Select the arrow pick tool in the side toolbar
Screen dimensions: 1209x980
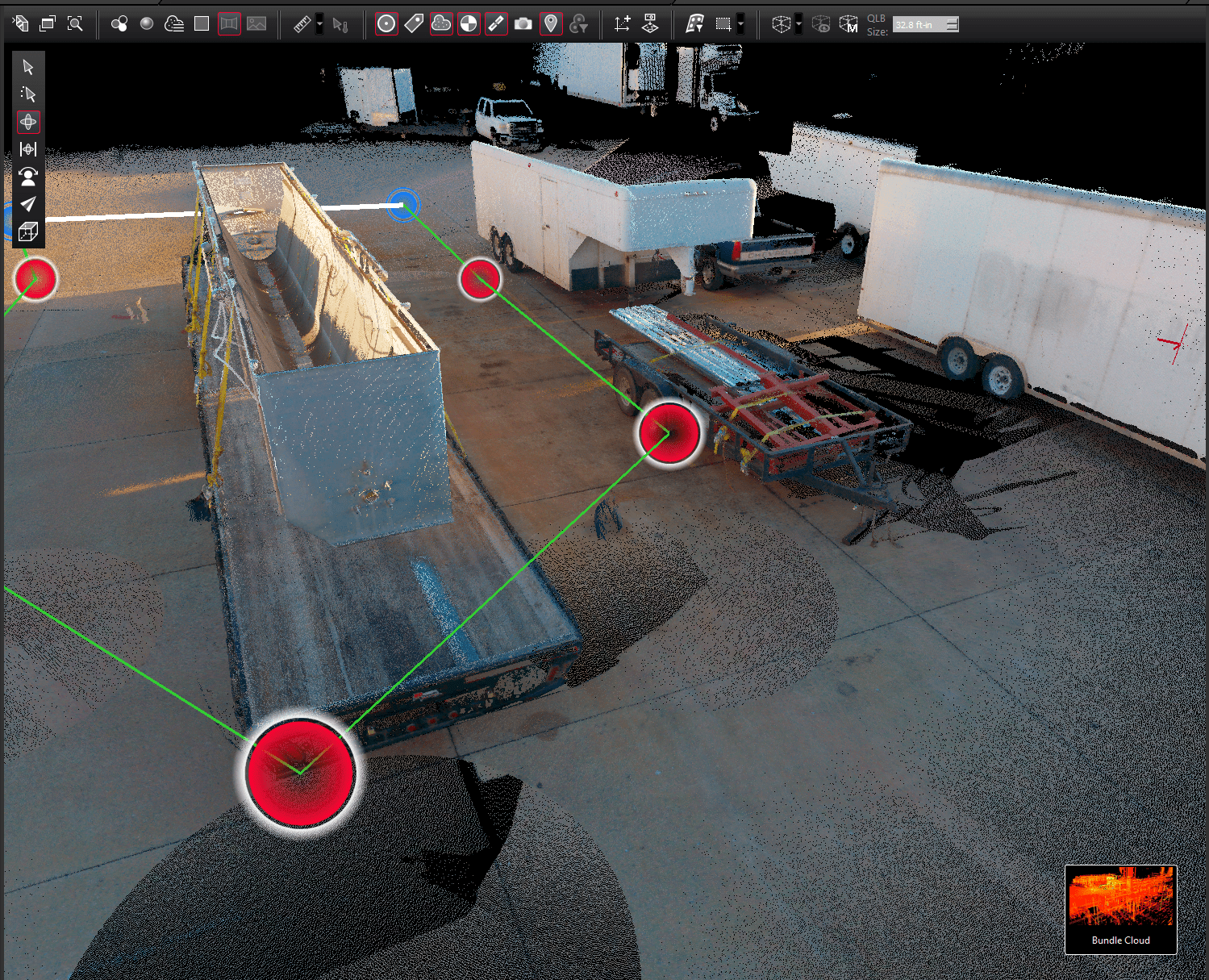(28, 67)
